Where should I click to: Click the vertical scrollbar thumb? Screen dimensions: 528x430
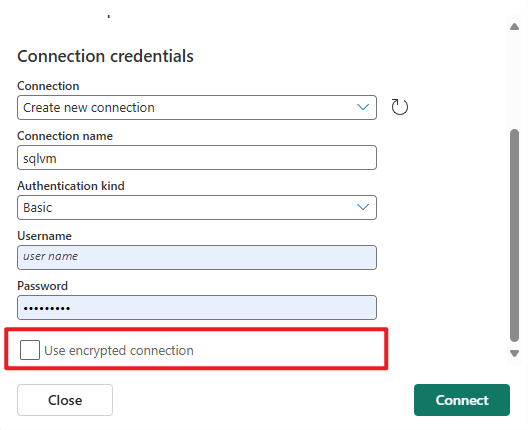point(514,235)
